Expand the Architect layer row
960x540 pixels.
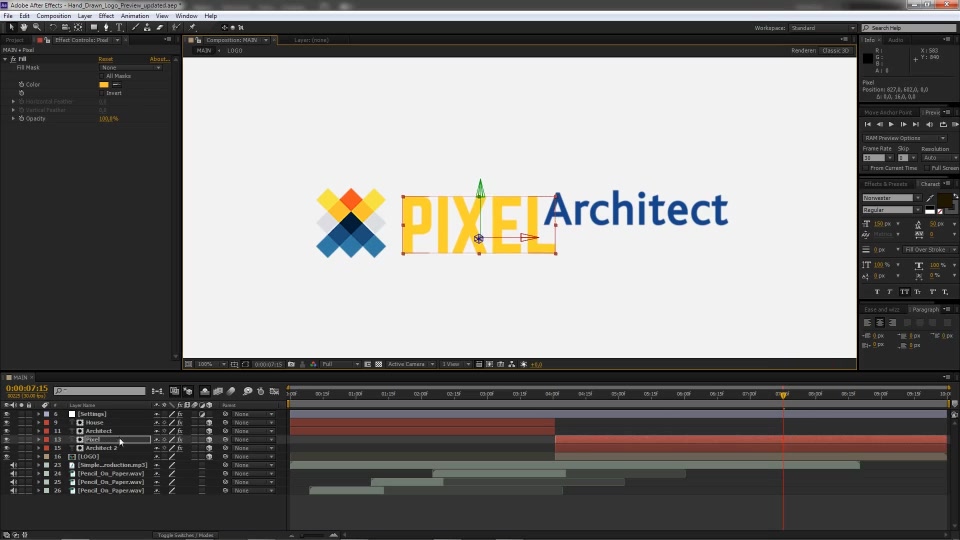click(x=39, y=431)
